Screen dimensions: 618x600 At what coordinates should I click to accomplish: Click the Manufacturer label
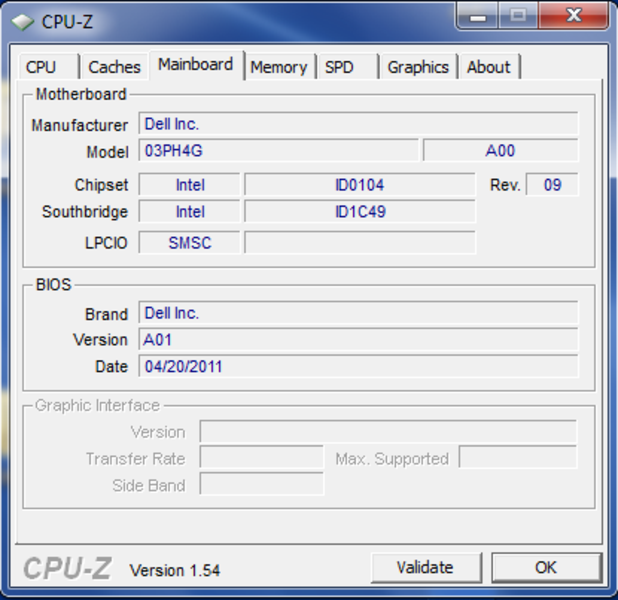click(80, 125)
